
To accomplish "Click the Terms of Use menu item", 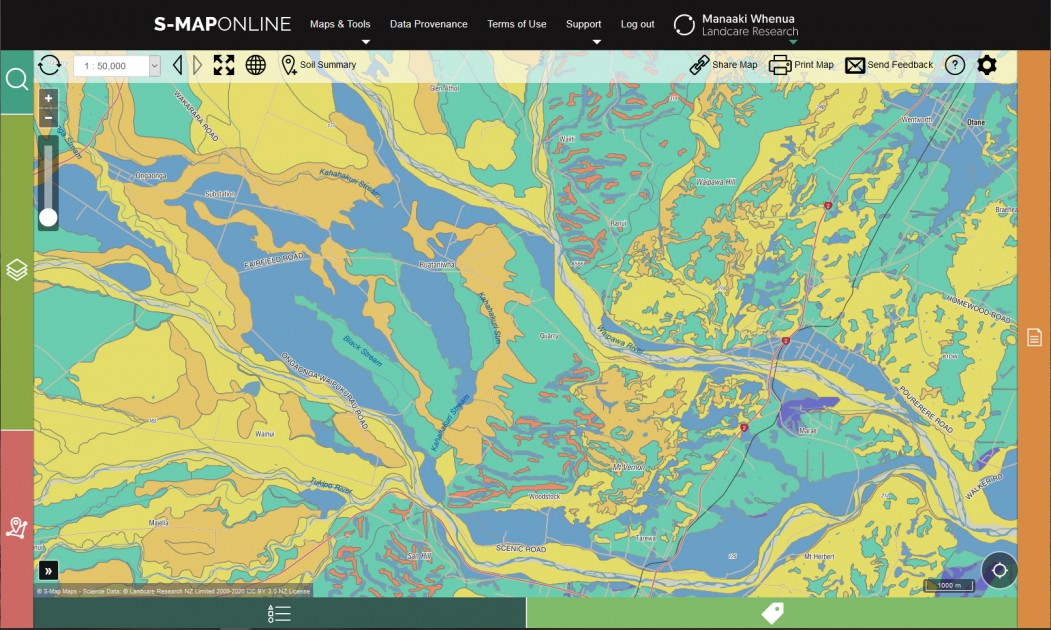I will [516, 24].
